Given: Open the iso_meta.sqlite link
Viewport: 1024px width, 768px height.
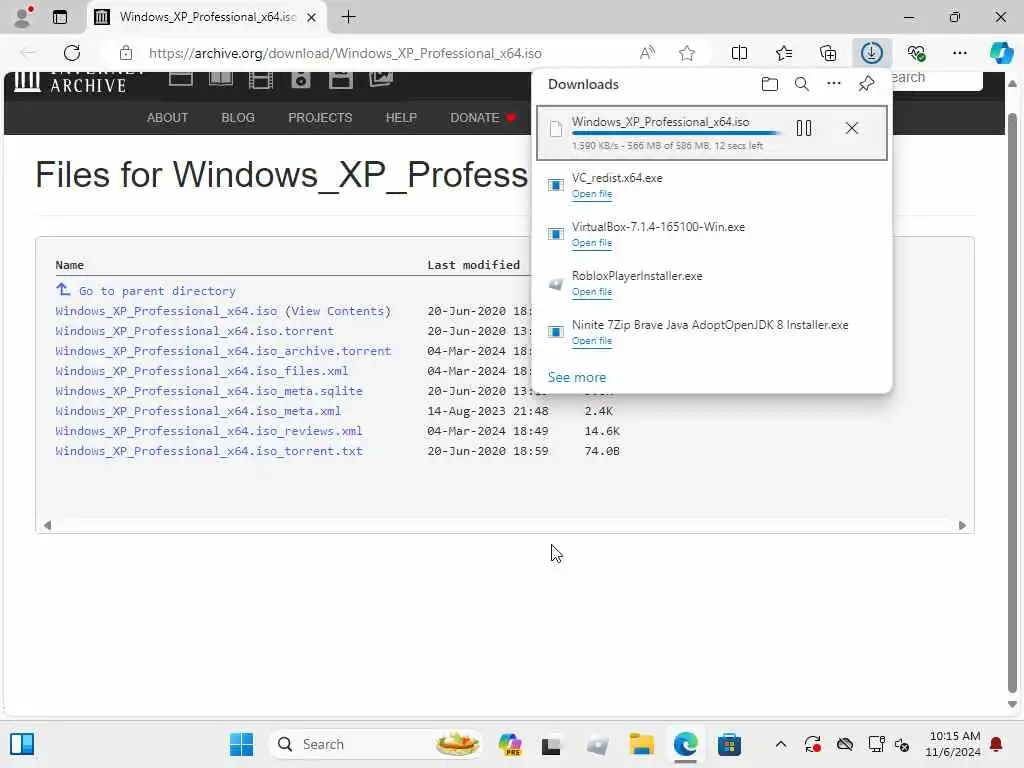Looking at the screenshot, I should (209, 391).
